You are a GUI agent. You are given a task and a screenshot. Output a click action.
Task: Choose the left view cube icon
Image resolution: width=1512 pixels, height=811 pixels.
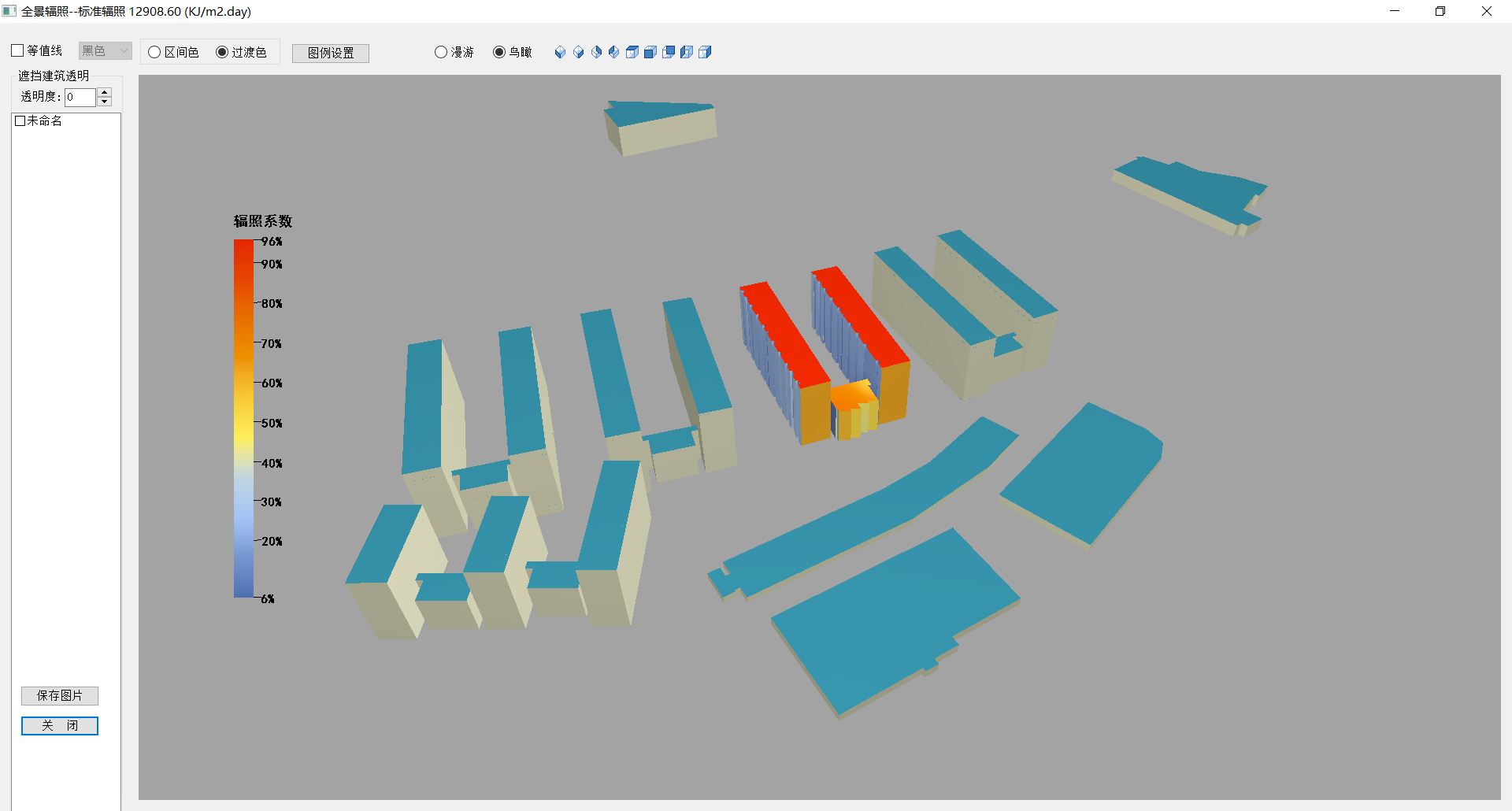click(x=687, y=52)
